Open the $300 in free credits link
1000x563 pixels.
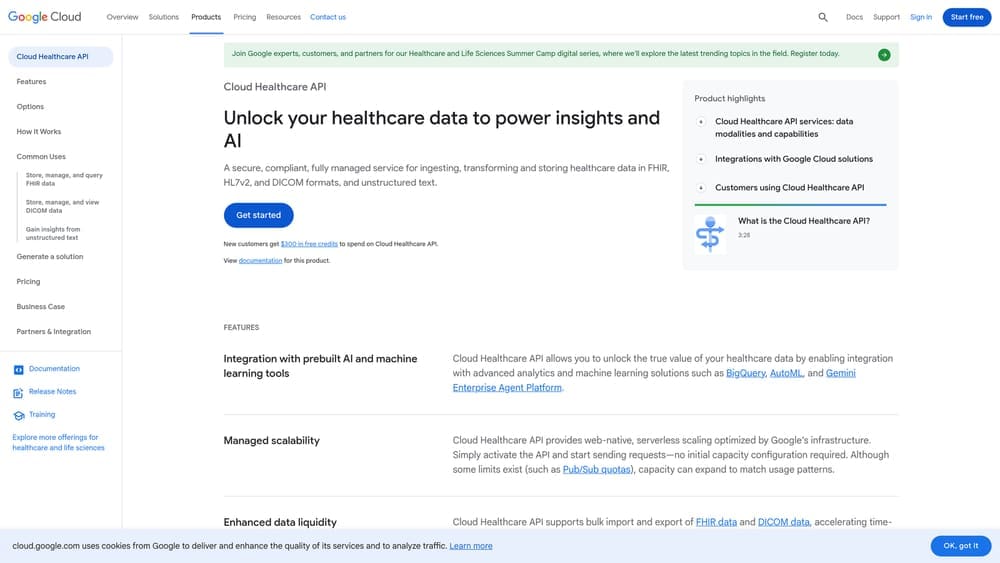point(309,244)
